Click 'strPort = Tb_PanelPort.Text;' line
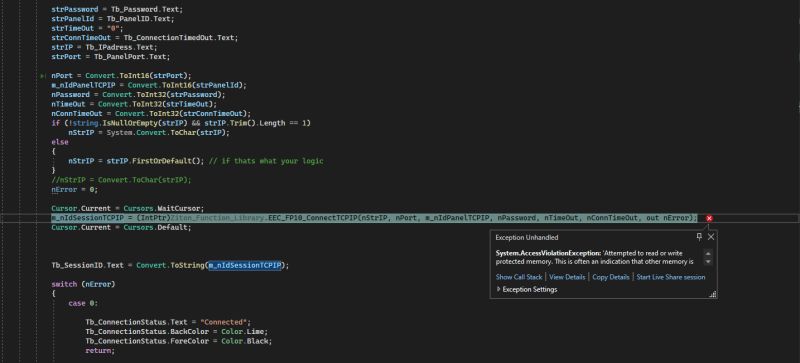The image size is (800, 363). tap(111, 57)
